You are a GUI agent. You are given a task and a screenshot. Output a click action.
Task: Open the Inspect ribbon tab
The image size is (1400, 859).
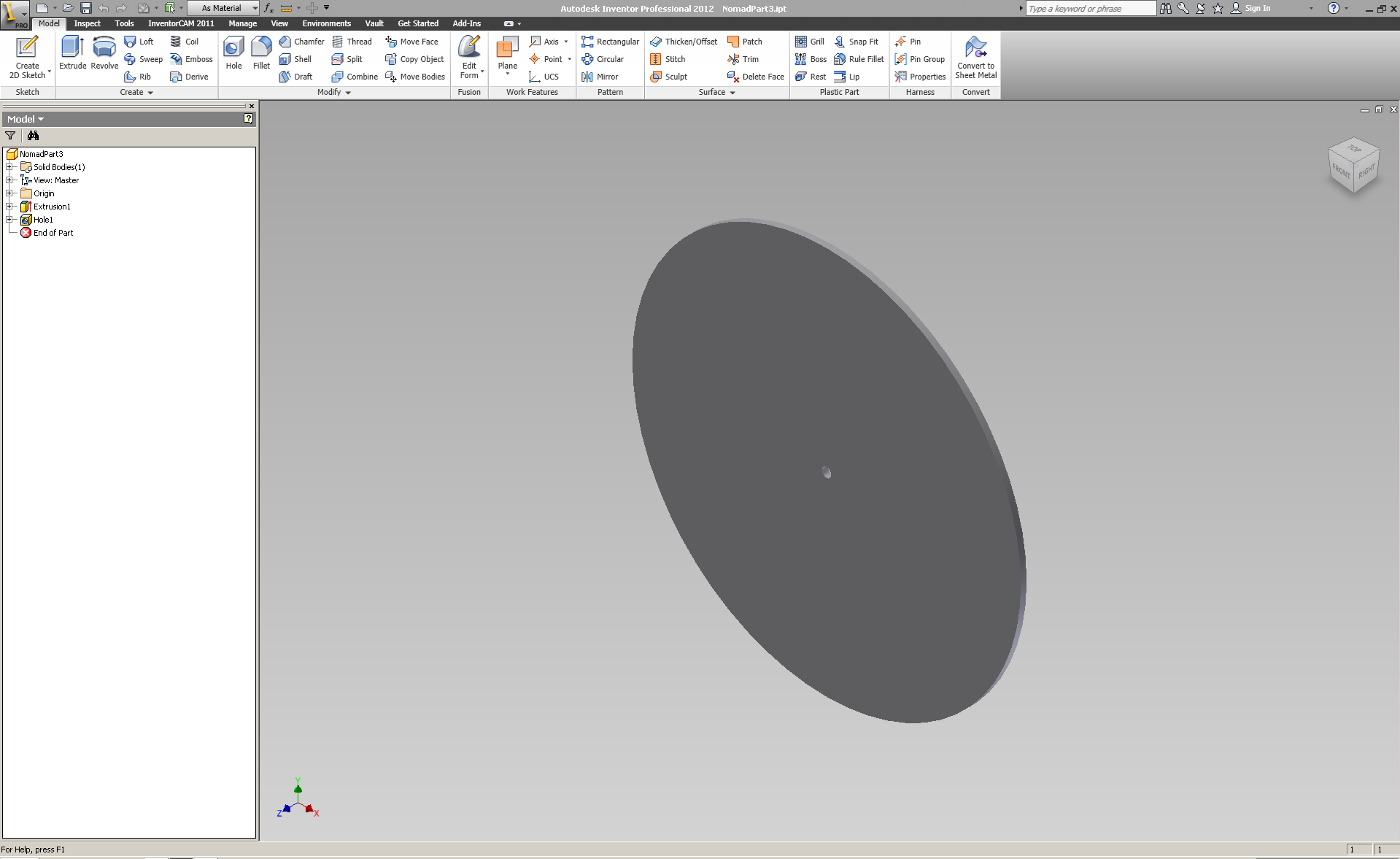[x=88, y=23]
